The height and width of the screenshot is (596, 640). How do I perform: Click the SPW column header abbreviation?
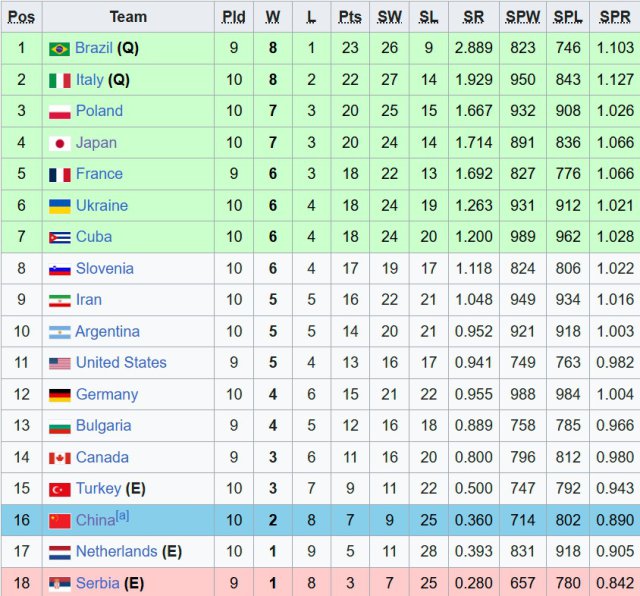pos(521,17)
